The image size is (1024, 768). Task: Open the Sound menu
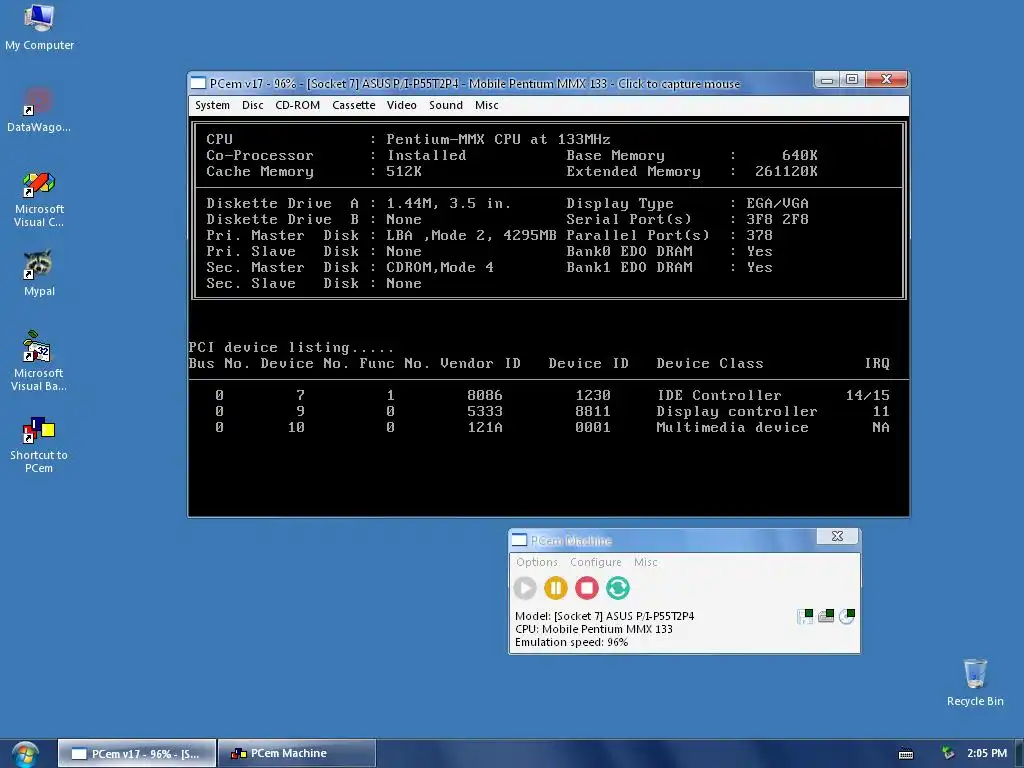point(445,105)
